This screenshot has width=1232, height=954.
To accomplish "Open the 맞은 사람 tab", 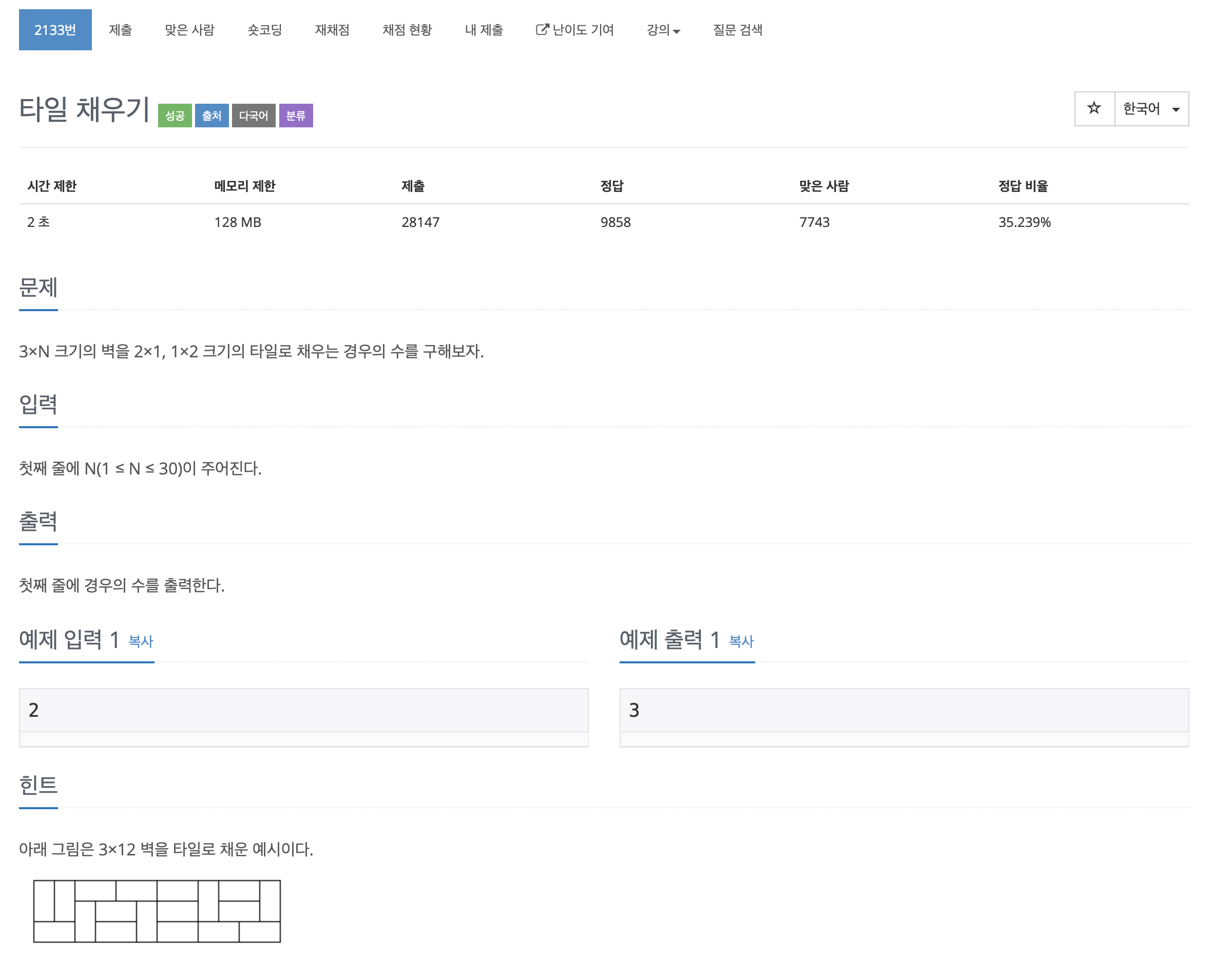I will (189, 30).
